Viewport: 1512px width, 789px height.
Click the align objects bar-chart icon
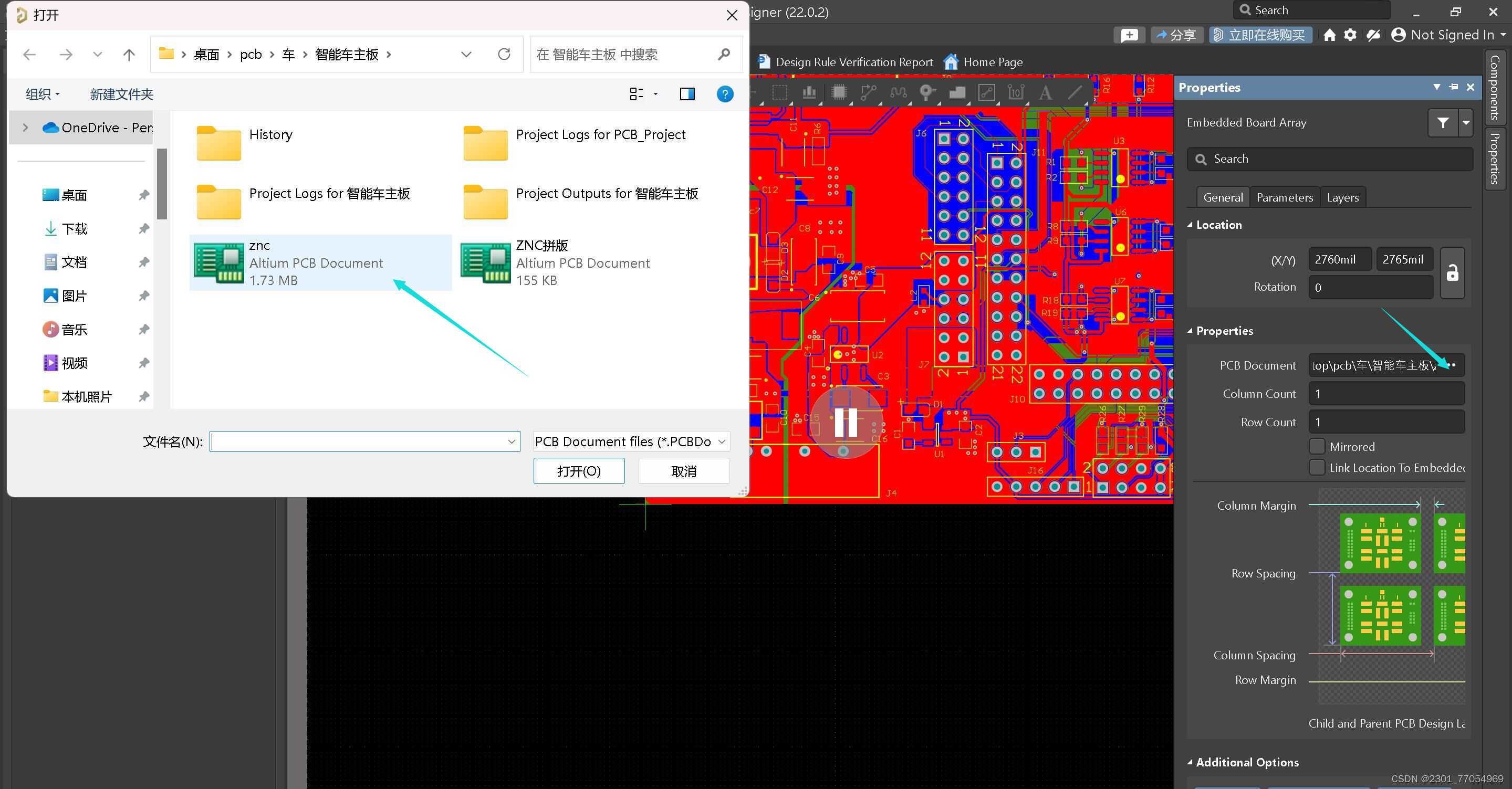(x=809, y=92)
